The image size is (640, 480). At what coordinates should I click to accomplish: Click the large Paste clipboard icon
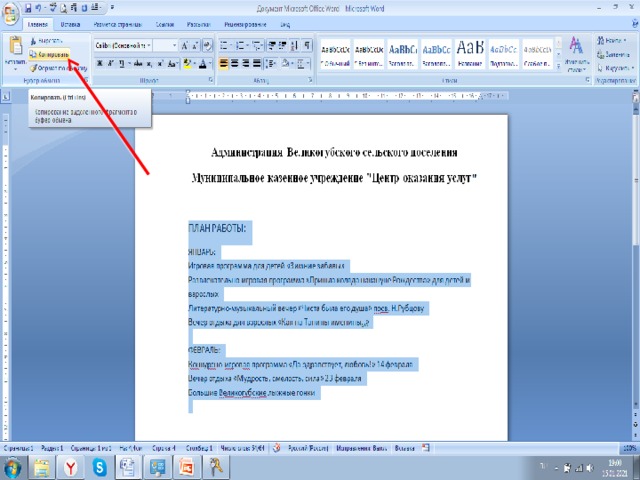(14, 47)
